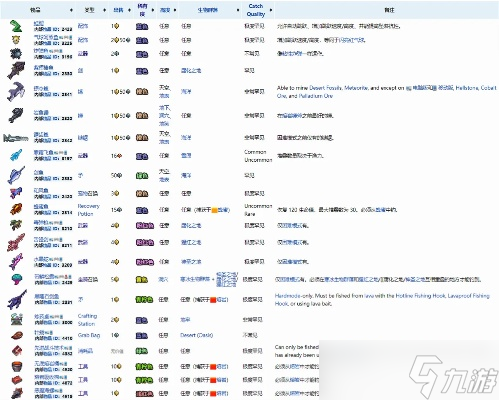Open the Hellstone link in notes
Screen dimensions: 499x400
(x=467, y=88)
